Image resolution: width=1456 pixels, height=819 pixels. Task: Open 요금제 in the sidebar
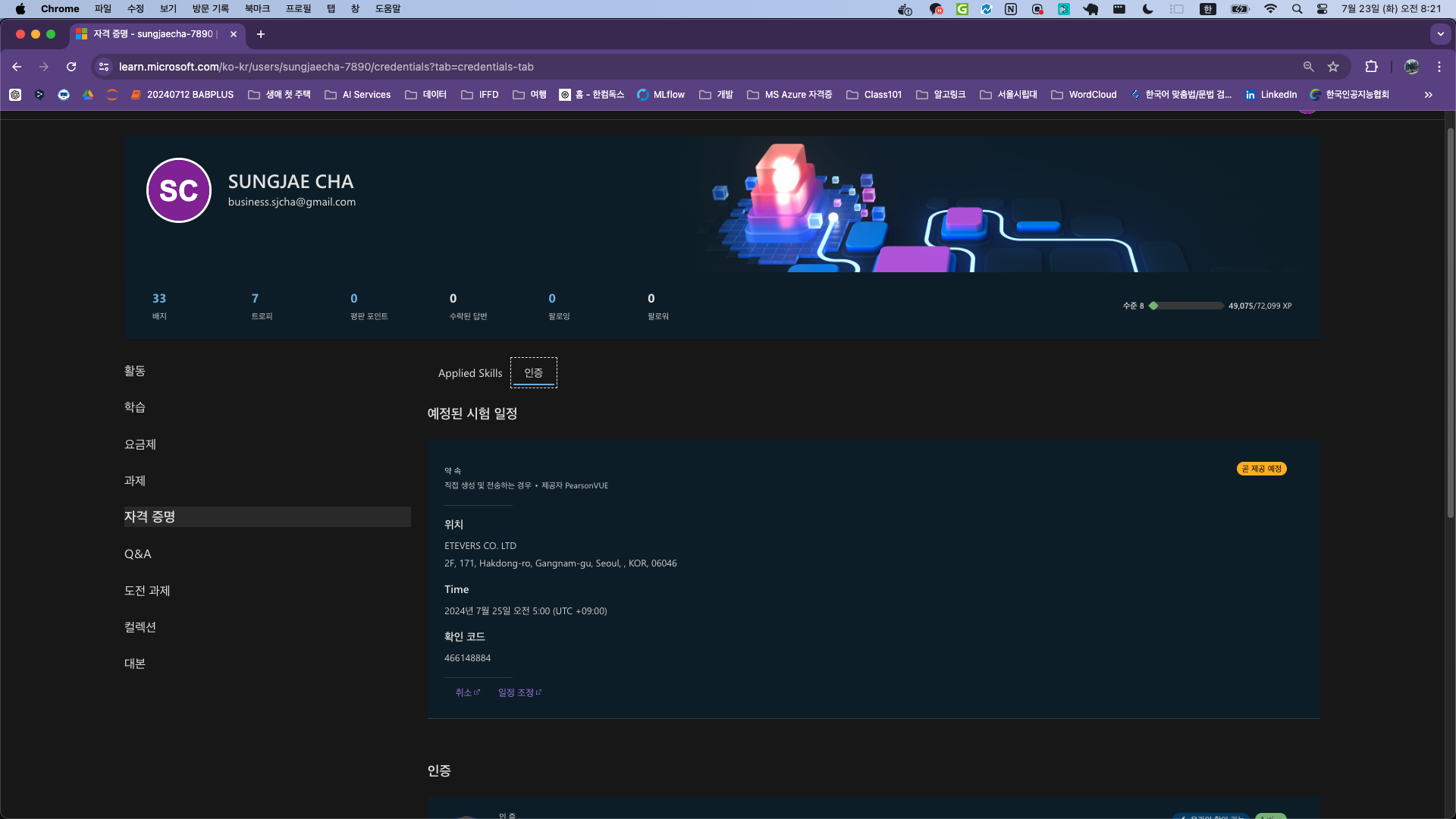(140, 444)
